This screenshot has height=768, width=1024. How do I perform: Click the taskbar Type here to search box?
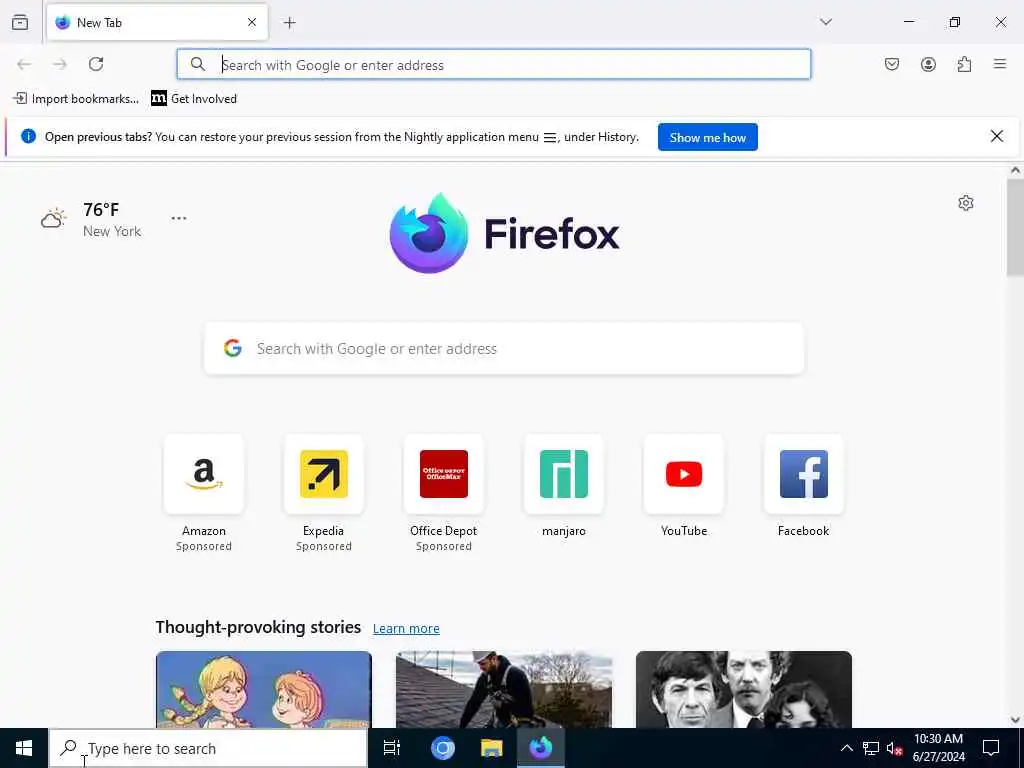coord(208,748)
